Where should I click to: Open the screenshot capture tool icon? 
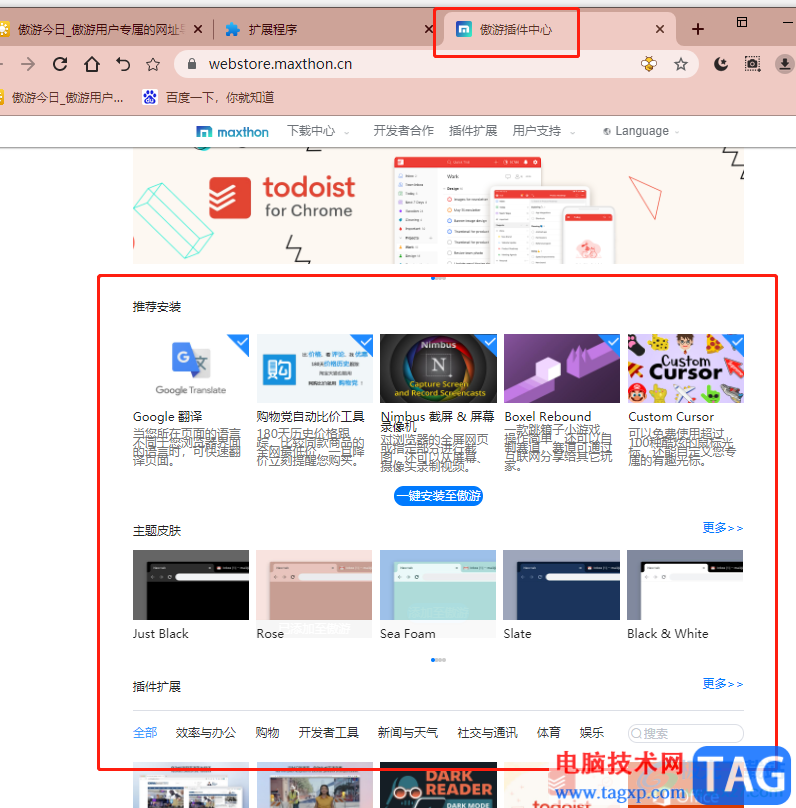752,64
